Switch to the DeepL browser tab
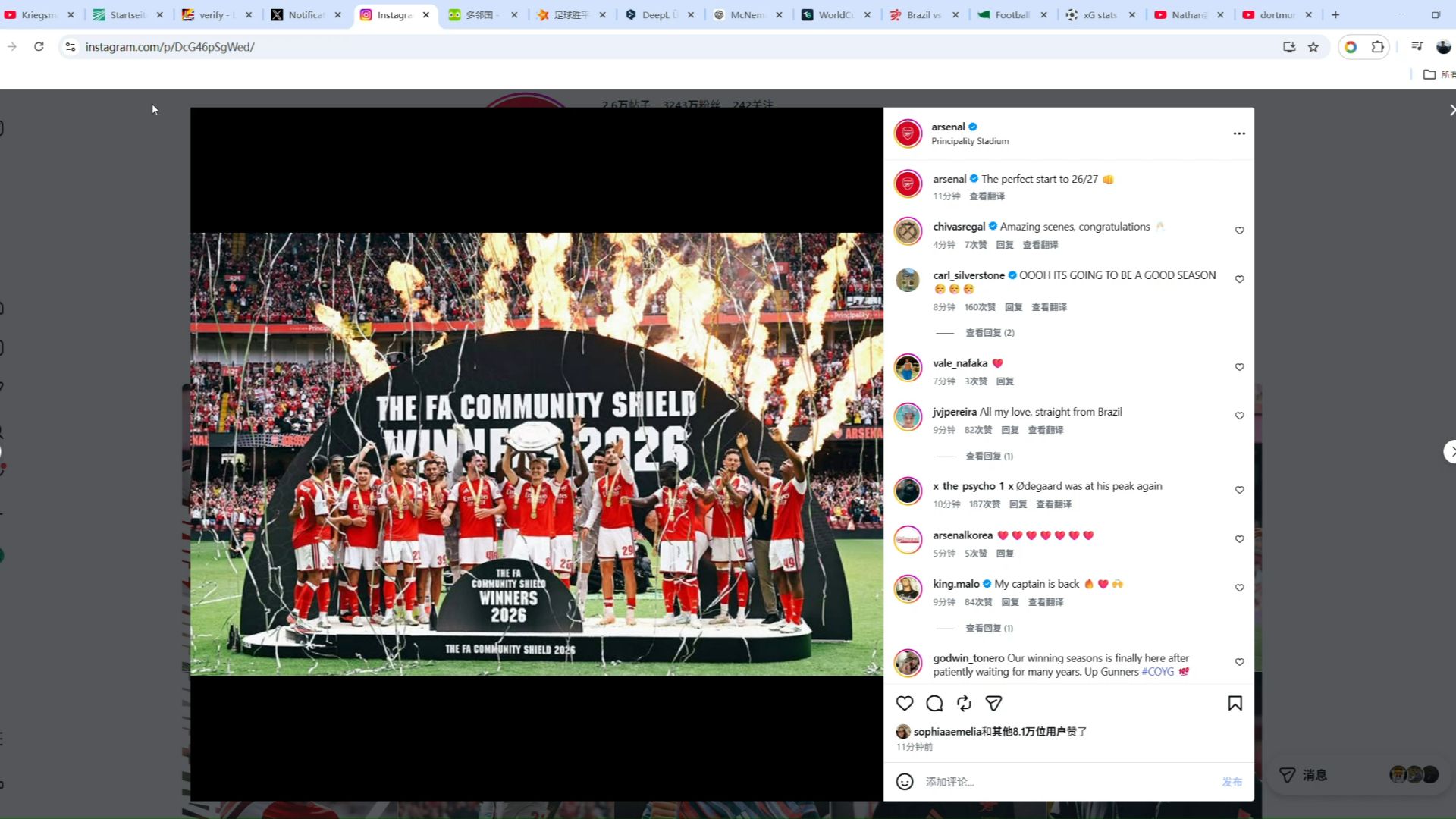This screenshot has height=819, width=1456. click(x=660, y=15)
